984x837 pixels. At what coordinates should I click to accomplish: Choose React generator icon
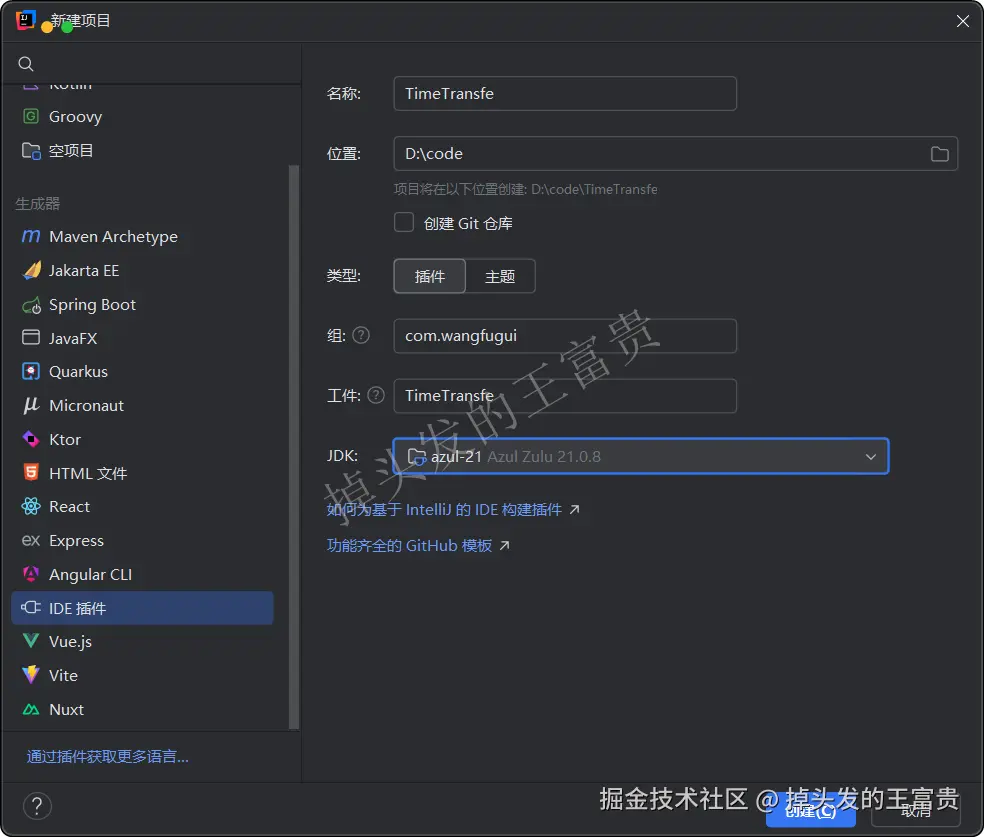(31, 506)
